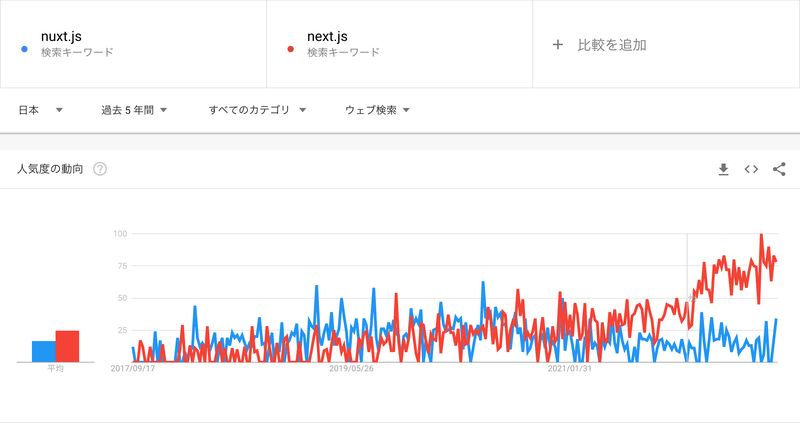Expand the 日本 region dropdown
The width and height of the screenshot is (800, 423).
click(40, 110)
